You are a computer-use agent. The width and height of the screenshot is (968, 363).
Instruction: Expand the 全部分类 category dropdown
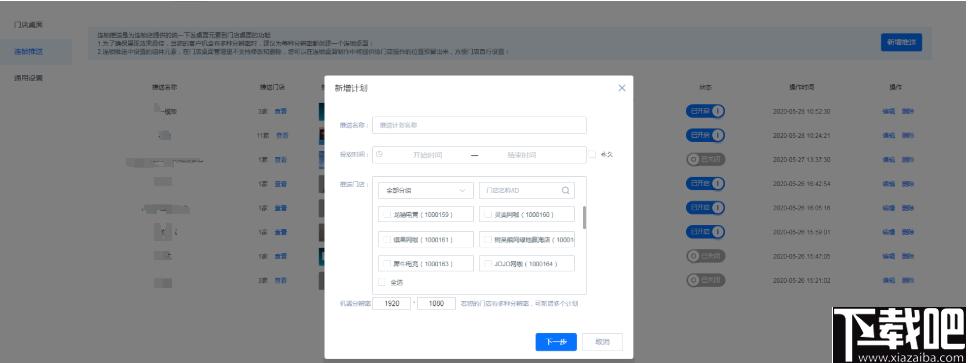pos(425,190)
